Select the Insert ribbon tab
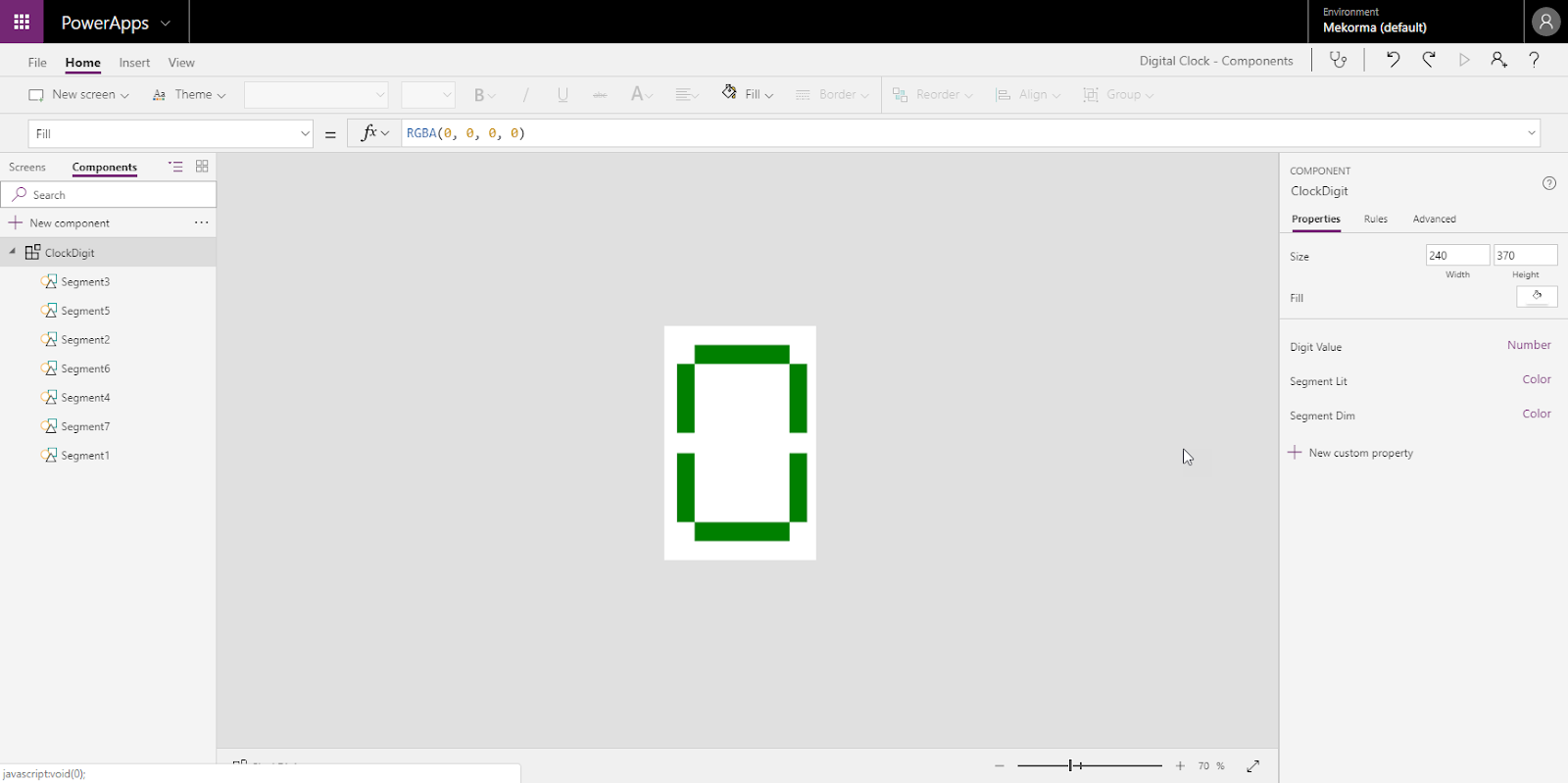Viewport: 1568px width, 783px height. (134, 63)
